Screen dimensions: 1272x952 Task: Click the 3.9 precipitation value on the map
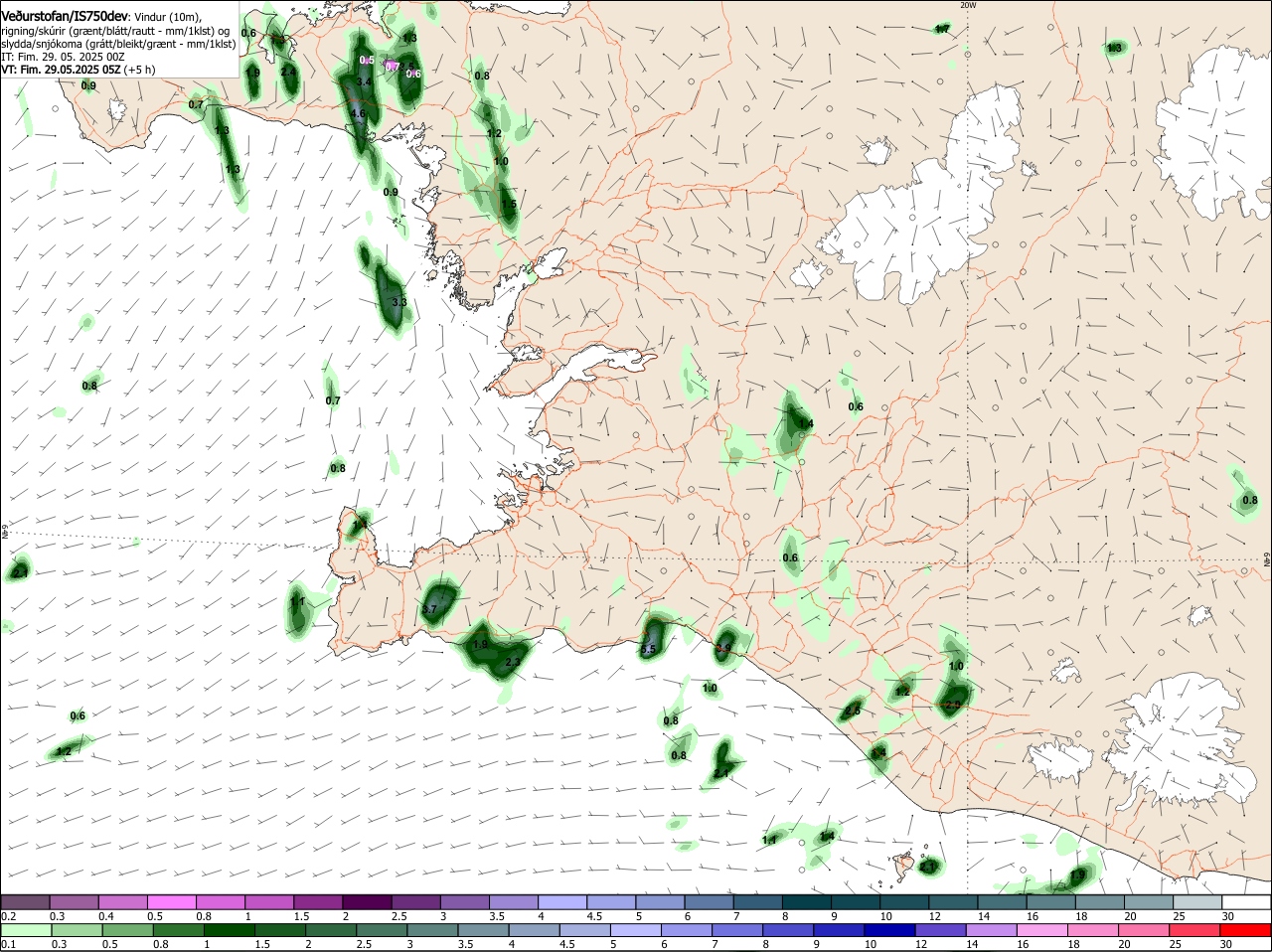(x=723, y=648)
